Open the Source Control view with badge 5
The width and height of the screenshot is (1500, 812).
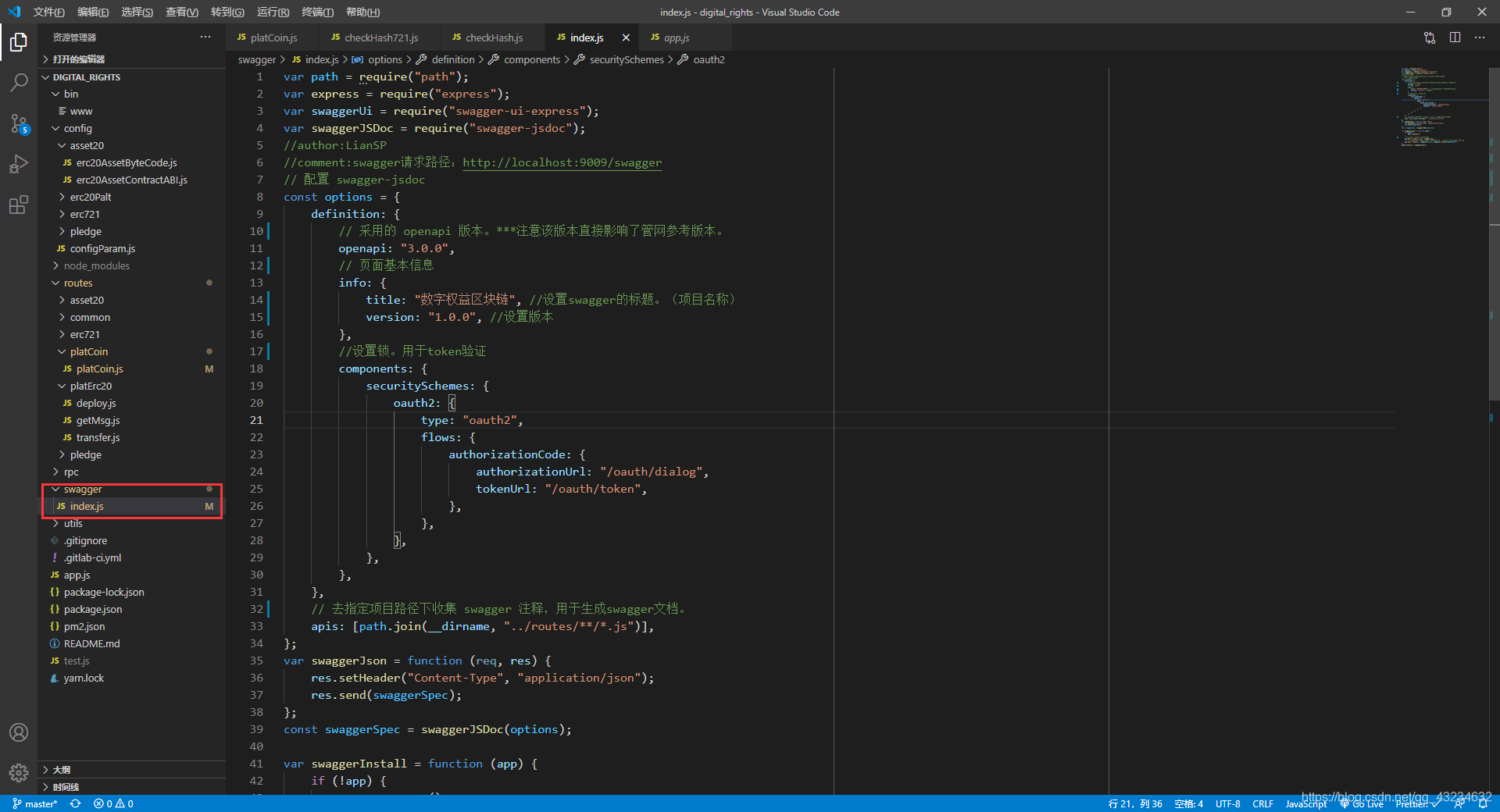point(19,123)
